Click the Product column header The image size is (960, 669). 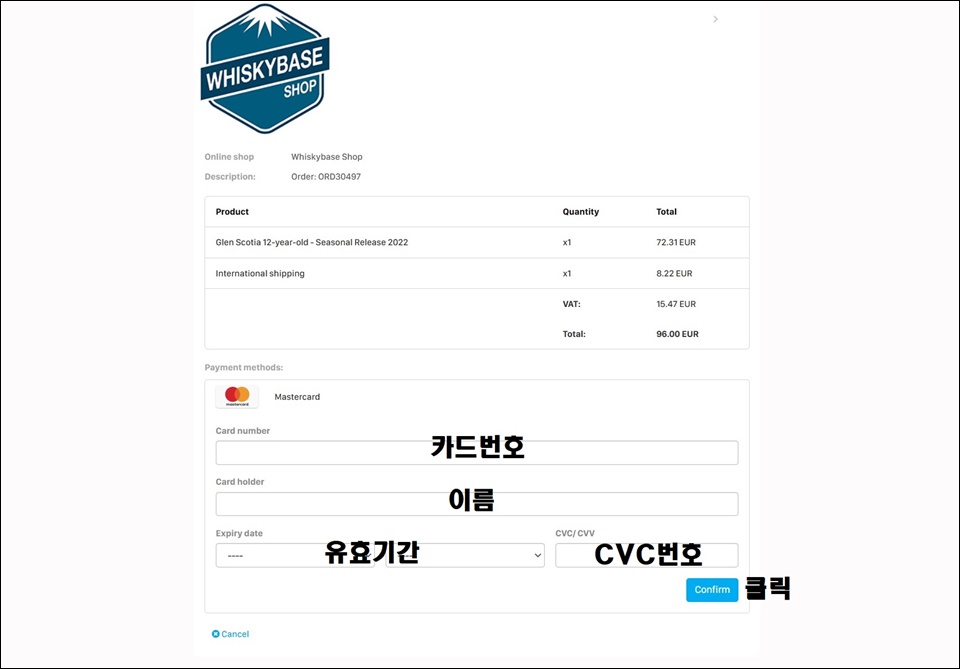tap(232, 212)
